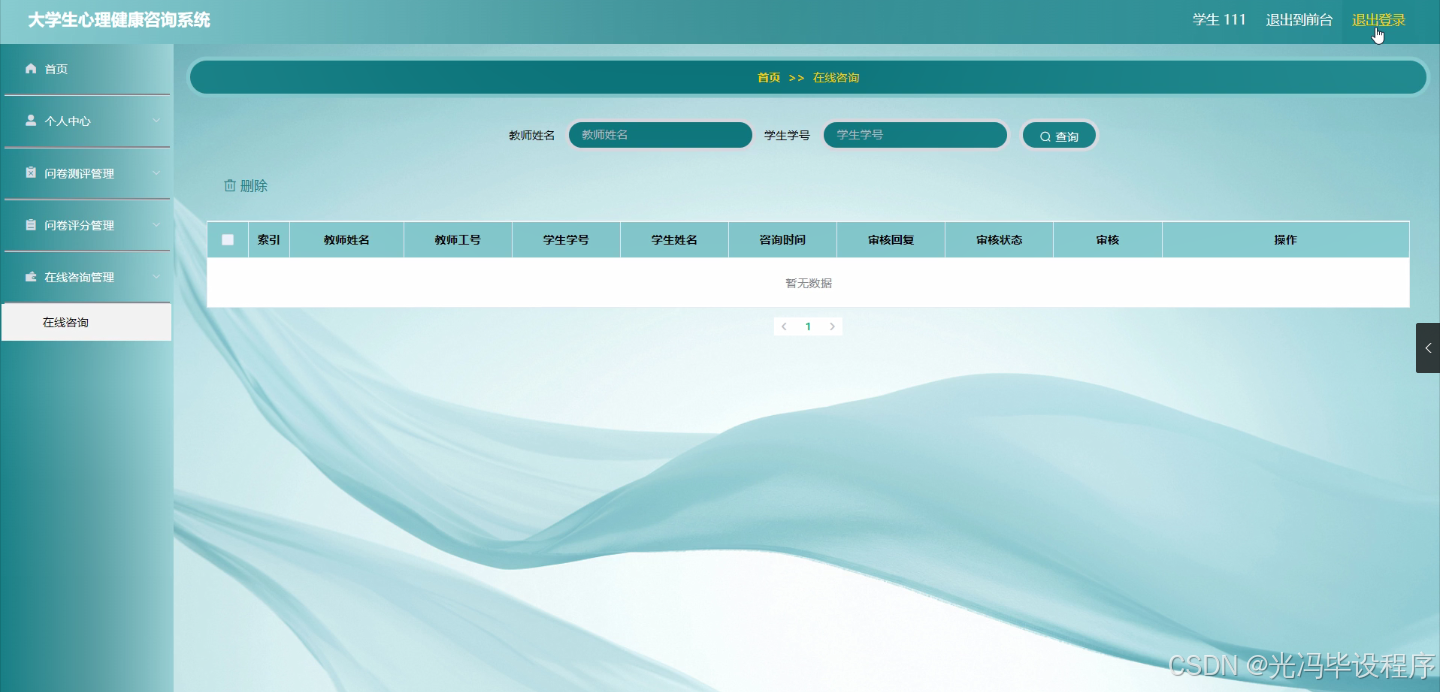Click the 个人中心 person icon
The image size is (1440, 692).
tap(30, 121)
